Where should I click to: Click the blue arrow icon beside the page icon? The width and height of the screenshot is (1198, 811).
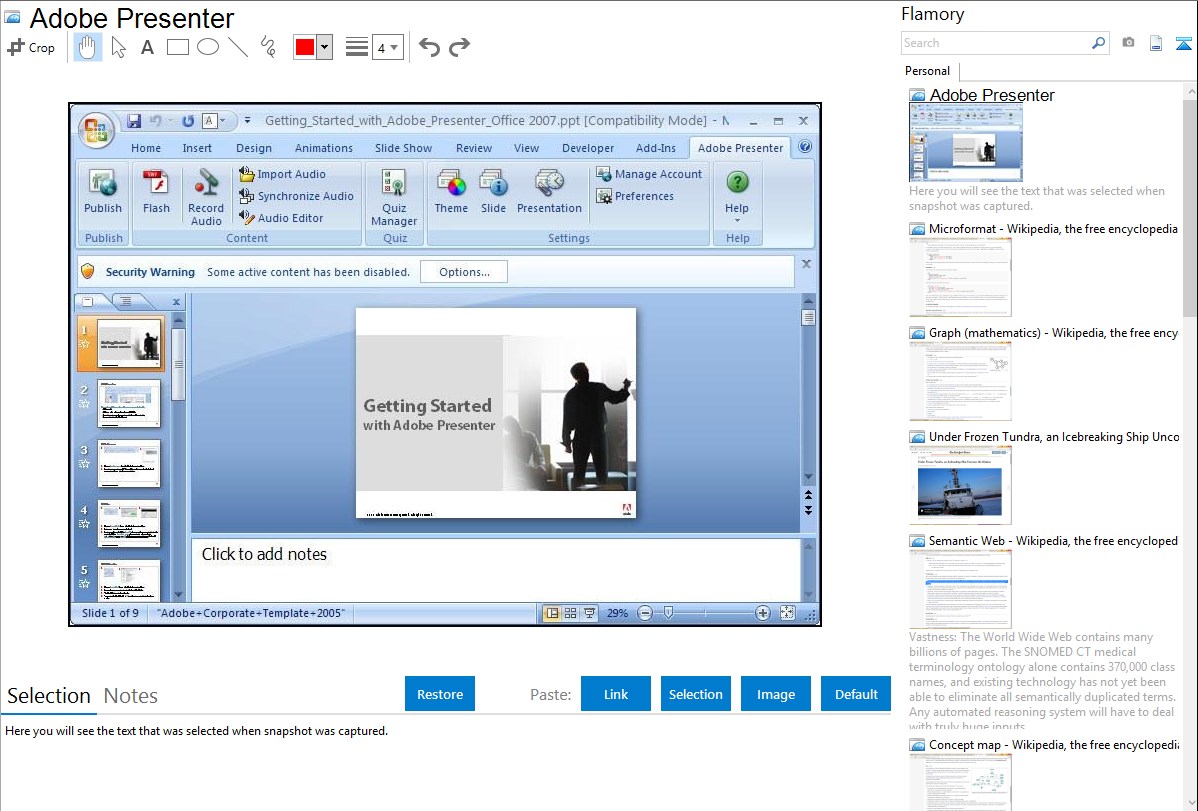click(1183, 43)
